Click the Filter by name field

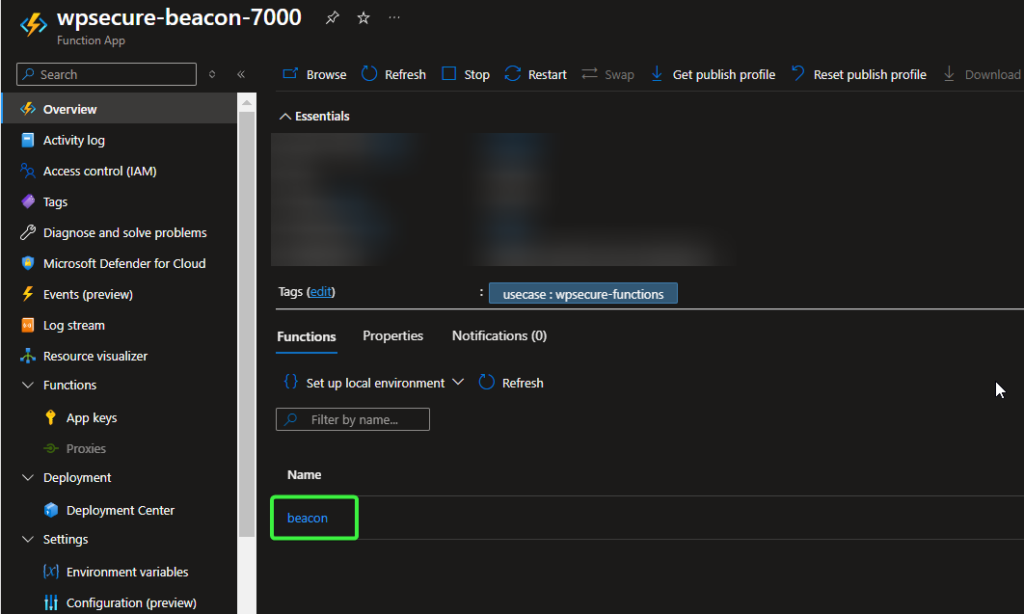(362, 420)
